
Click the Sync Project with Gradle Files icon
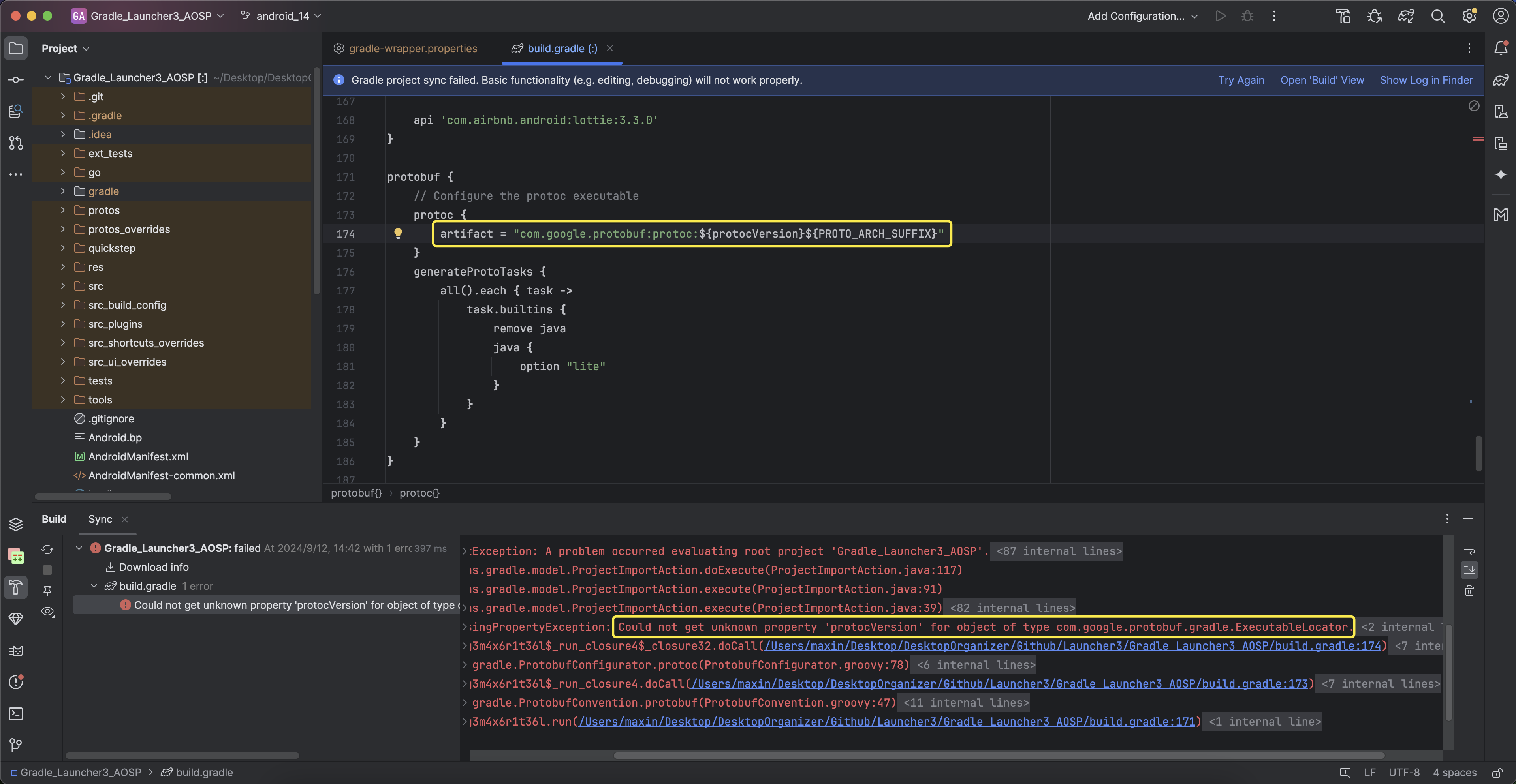pos(1406,16)
